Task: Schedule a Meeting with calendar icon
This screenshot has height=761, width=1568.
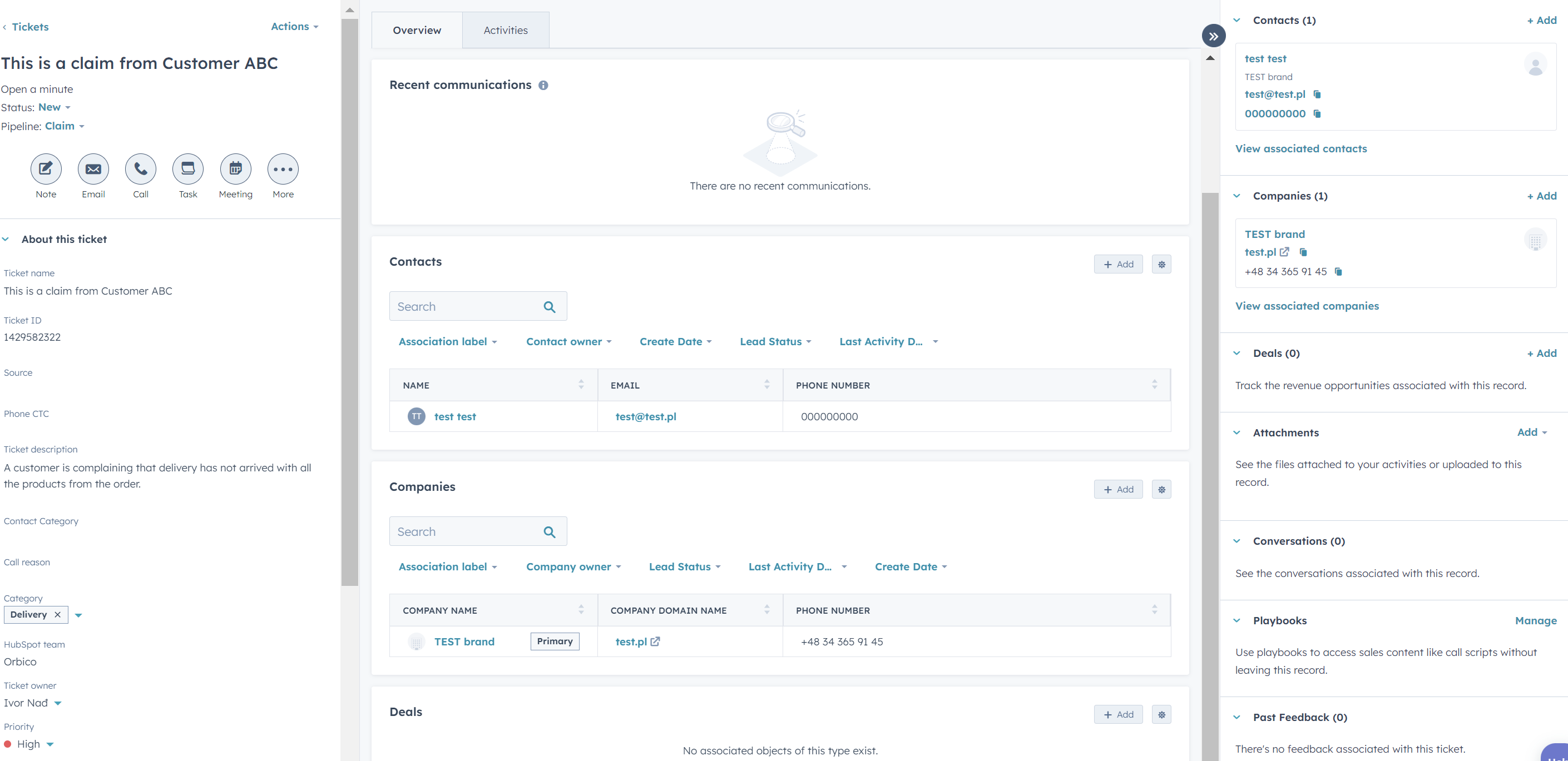Action: pos(236,169)
